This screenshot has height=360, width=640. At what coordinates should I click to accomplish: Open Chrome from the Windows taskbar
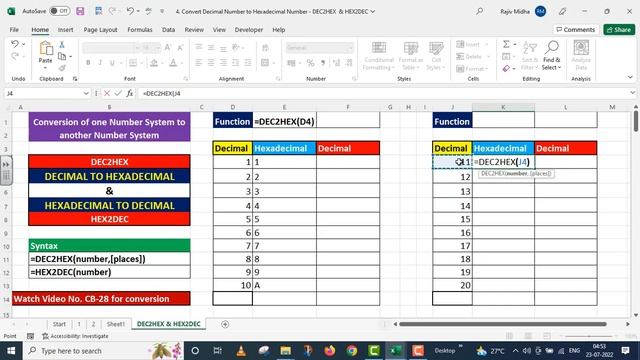click(x=352, y=351)
